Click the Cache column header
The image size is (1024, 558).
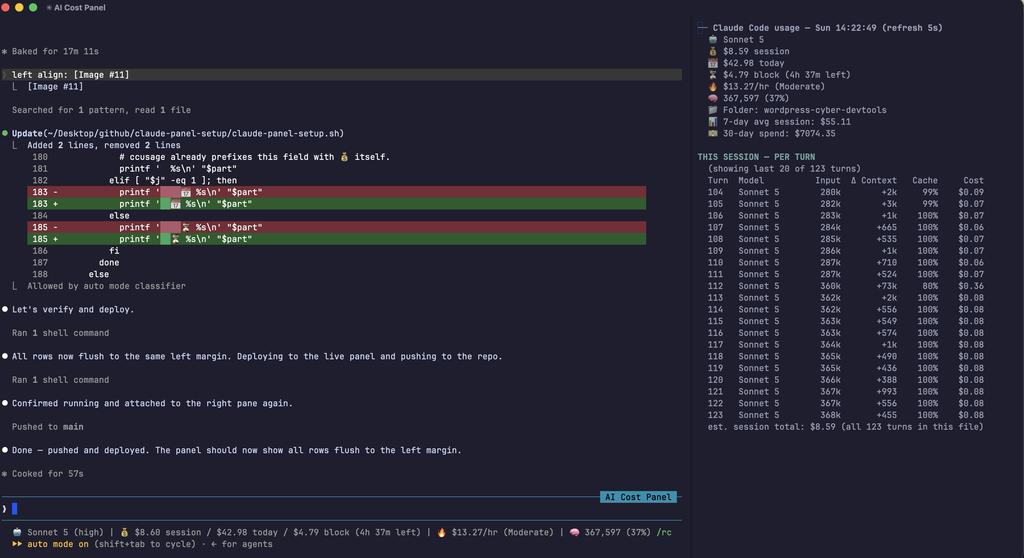[x=925, y=180]
